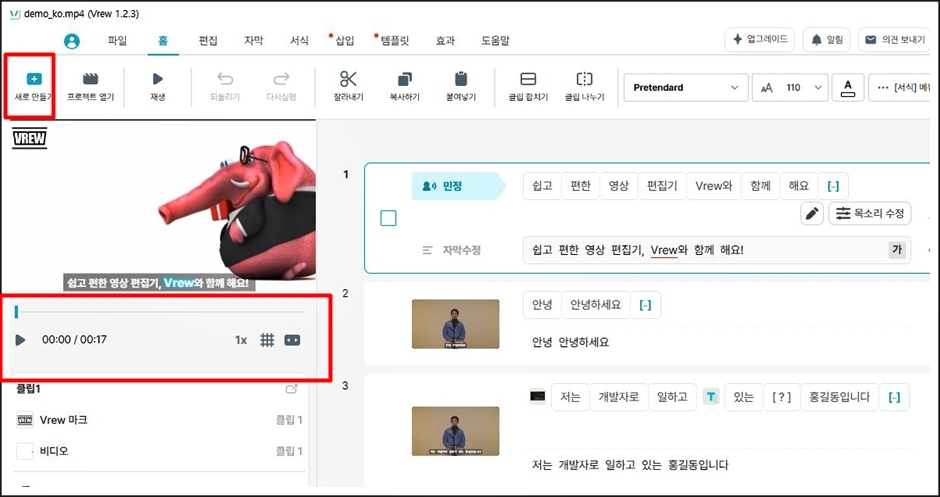Select the word Vrew와 in clip 1
The image size is (940, 497).
713,186
